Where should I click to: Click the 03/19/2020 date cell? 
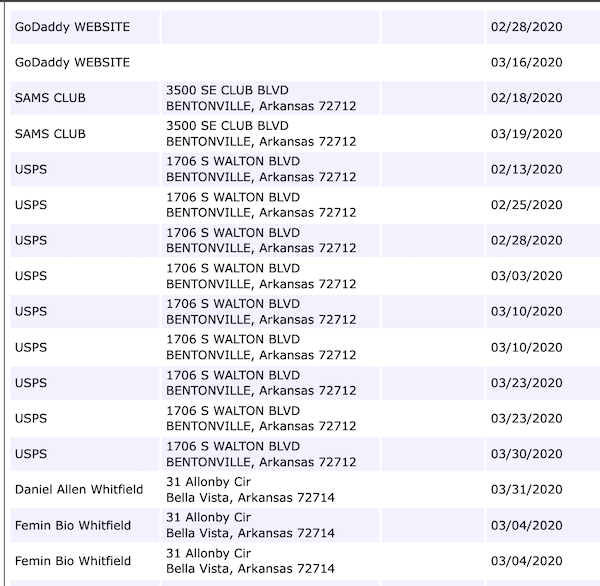pos(527,134)
